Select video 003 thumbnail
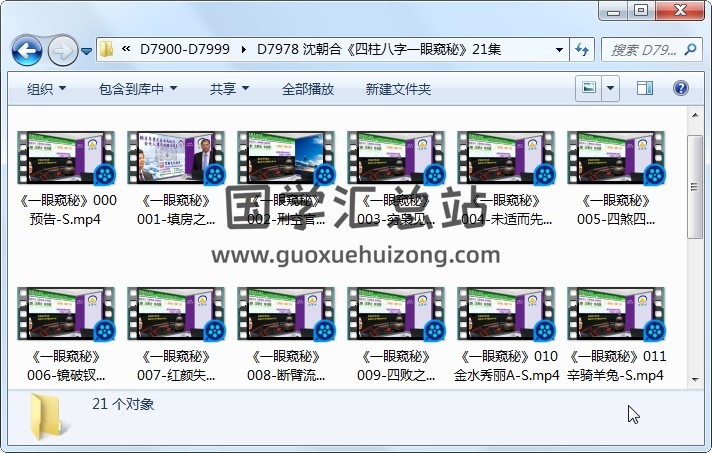The image size is (712, 453). [396, 158]
